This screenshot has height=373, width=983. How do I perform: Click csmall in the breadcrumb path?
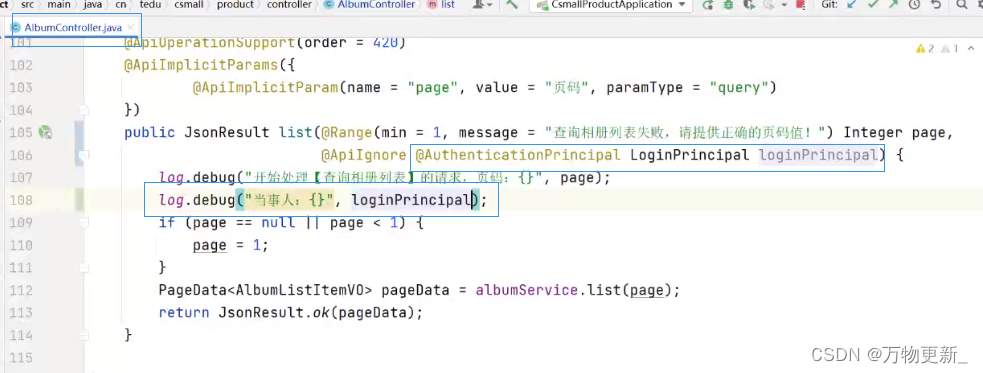tap(188, 4)
